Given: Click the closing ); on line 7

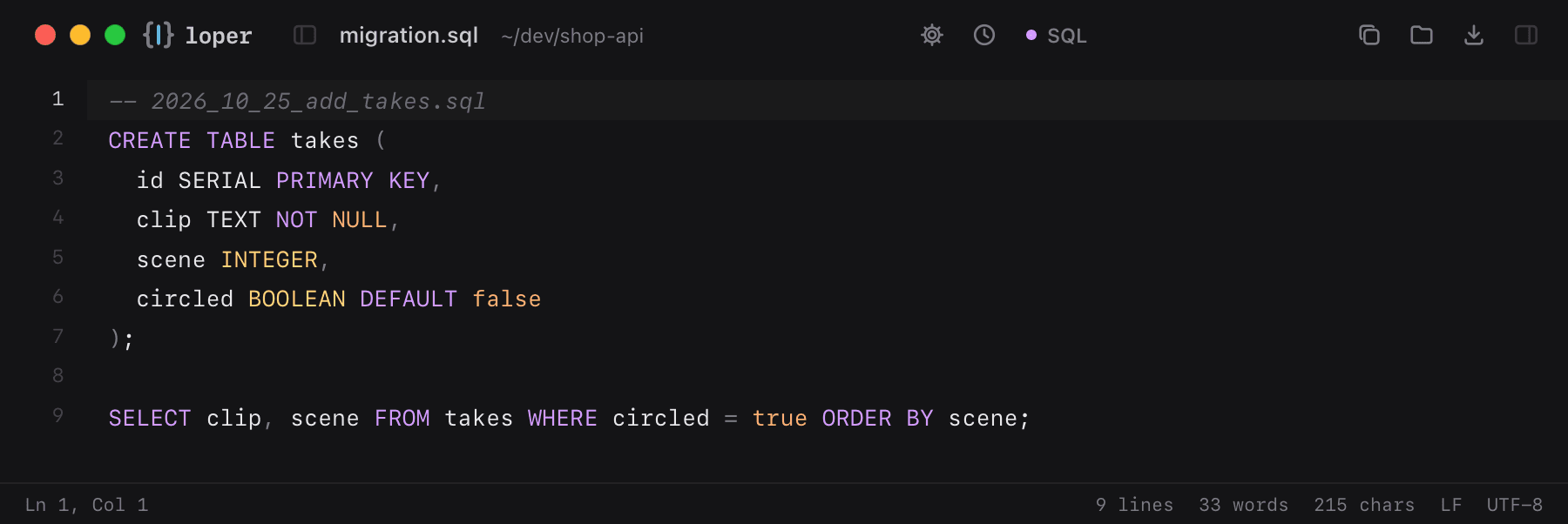Looking at the screenshot, I should pos(122,339).
